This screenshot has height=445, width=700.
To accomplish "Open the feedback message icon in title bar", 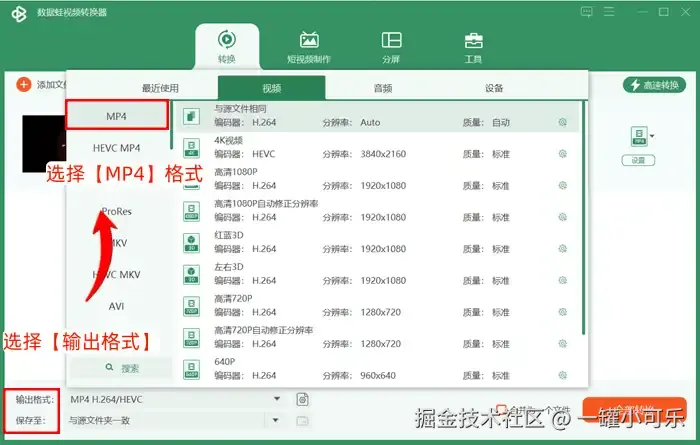I will coord(587,12).
